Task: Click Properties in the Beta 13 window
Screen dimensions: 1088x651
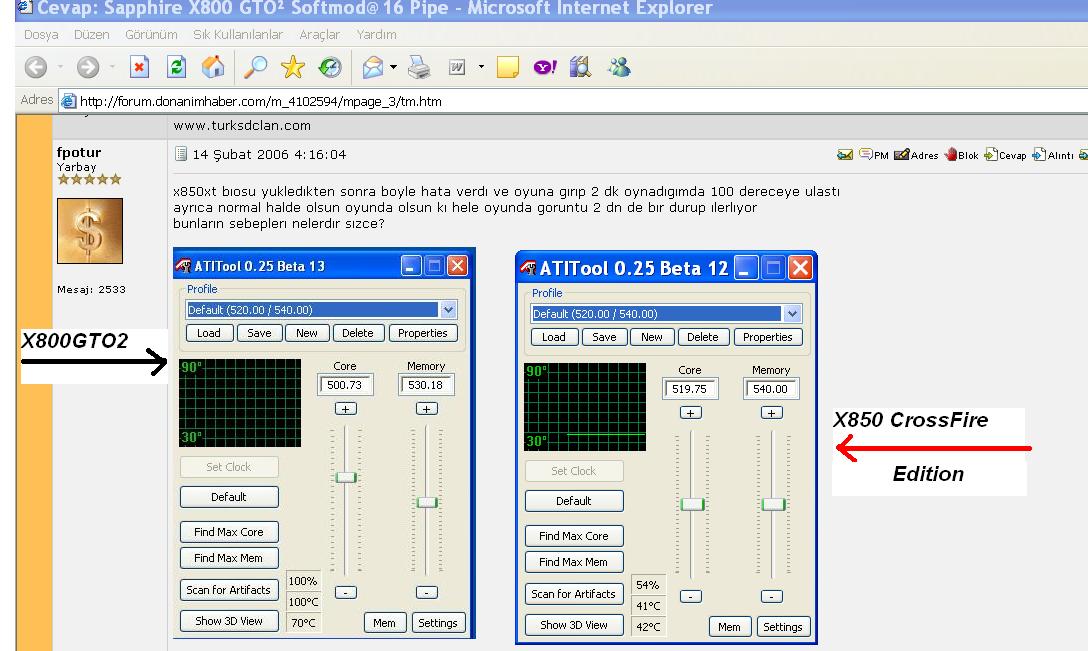Action: click(x=423, y=333)
